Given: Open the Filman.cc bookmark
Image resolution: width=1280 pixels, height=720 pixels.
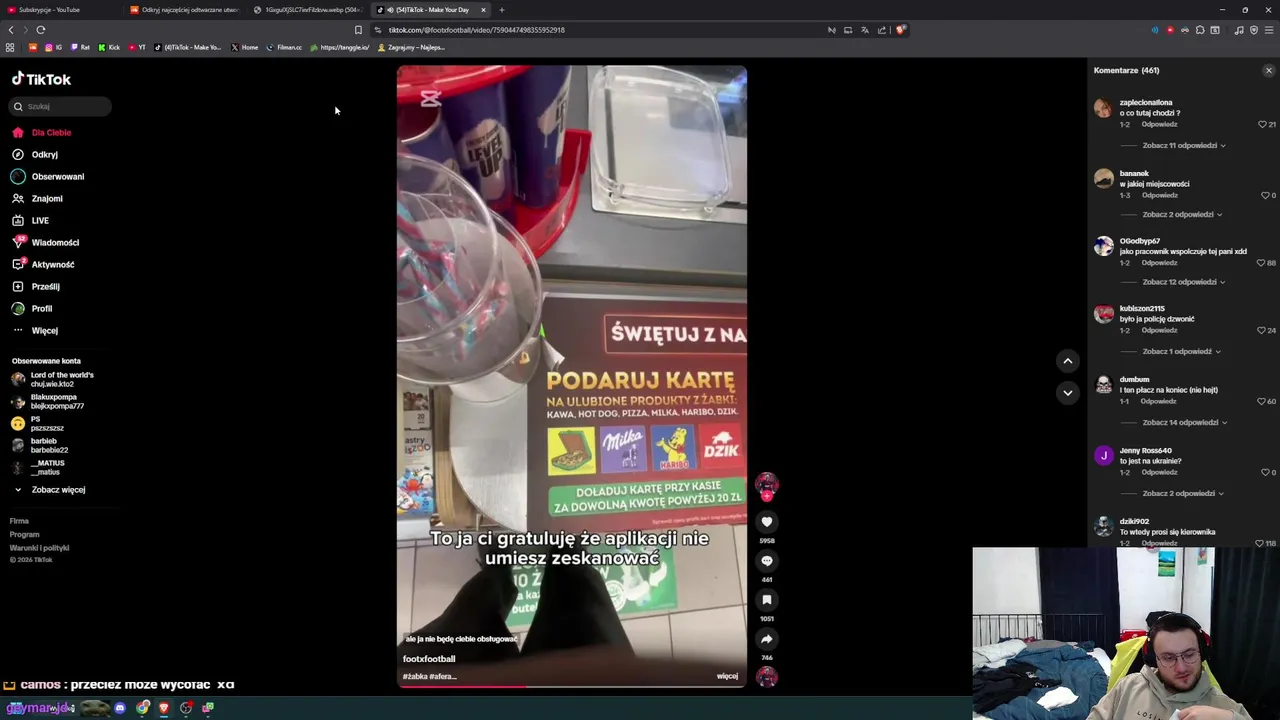Looking at the screenshot, I should point(284,47).
